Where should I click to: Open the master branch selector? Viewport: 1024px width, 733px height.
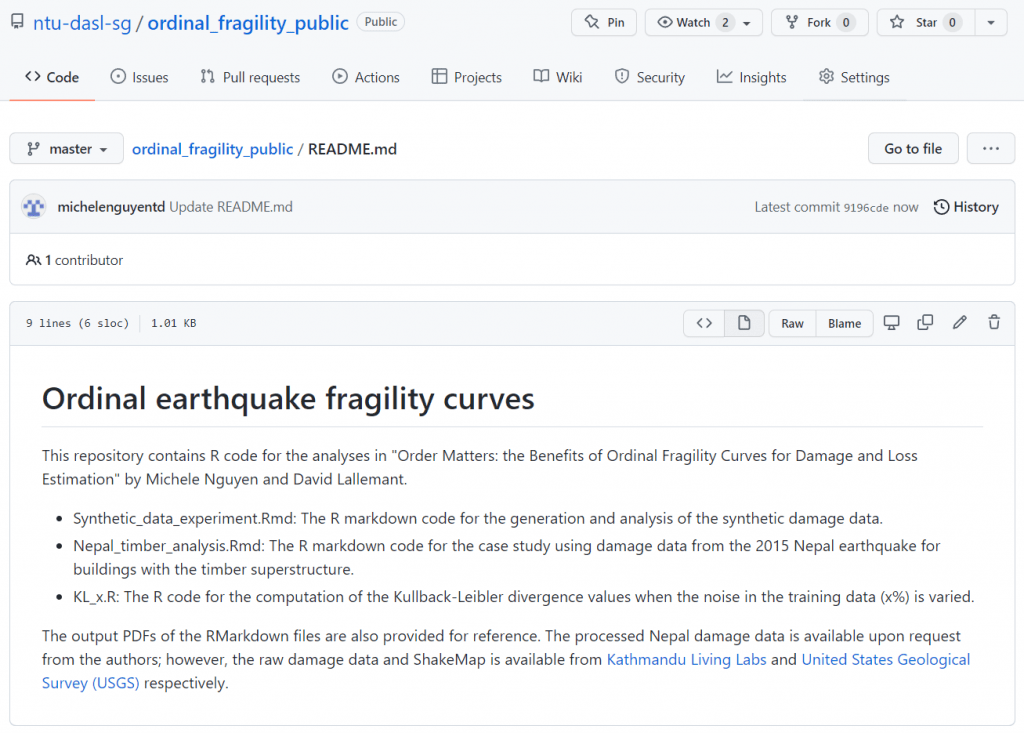pyautogui.click(x=66, y=148)
